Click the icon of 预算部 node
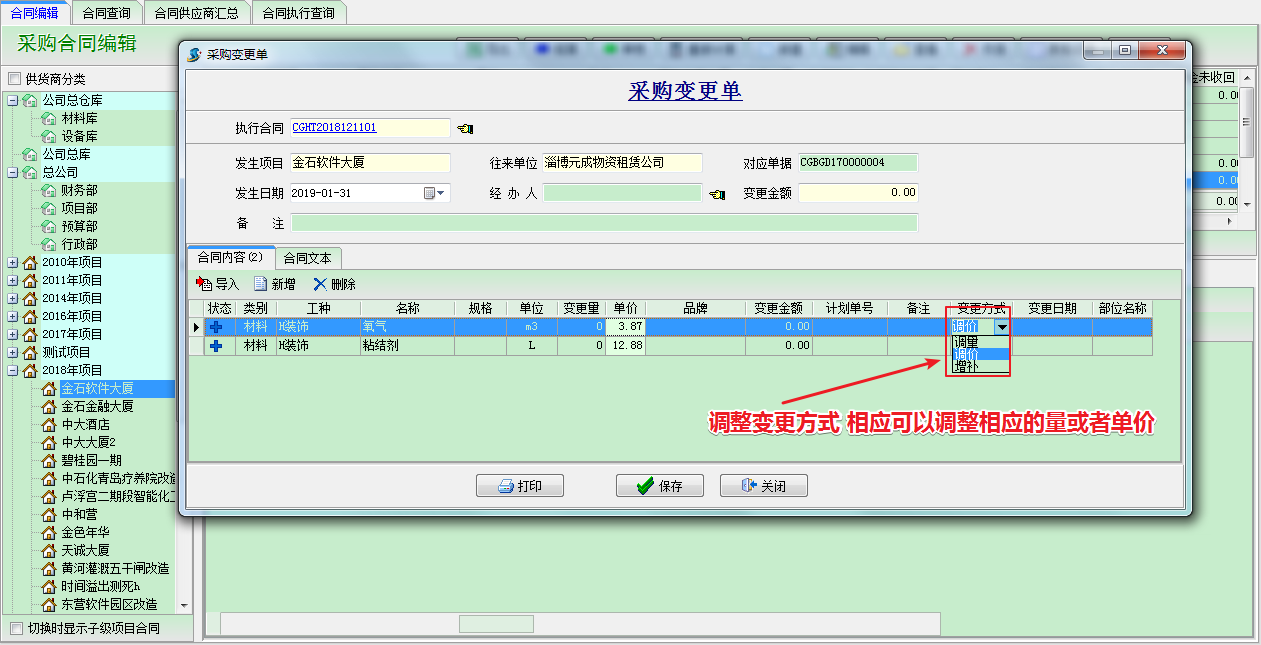The height and width of the screenshot is (645, 1261). pos(48,226)
